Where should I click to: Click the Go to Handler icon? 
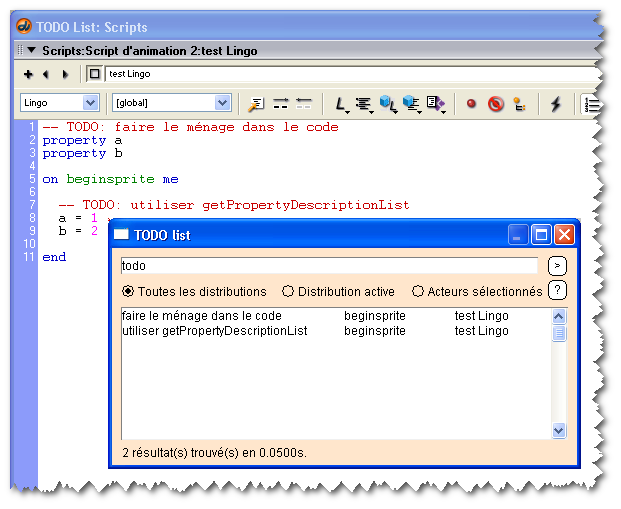tap(256, 104)
